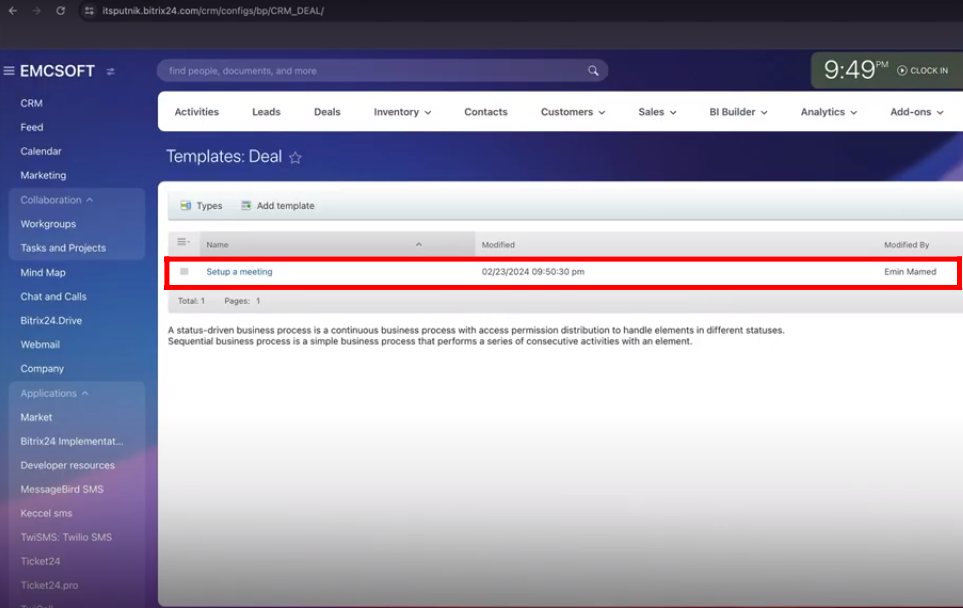Image resolution: width=963 pixels, height=608 pixels.
Task: Click the Add template icon
Action: 246,206
